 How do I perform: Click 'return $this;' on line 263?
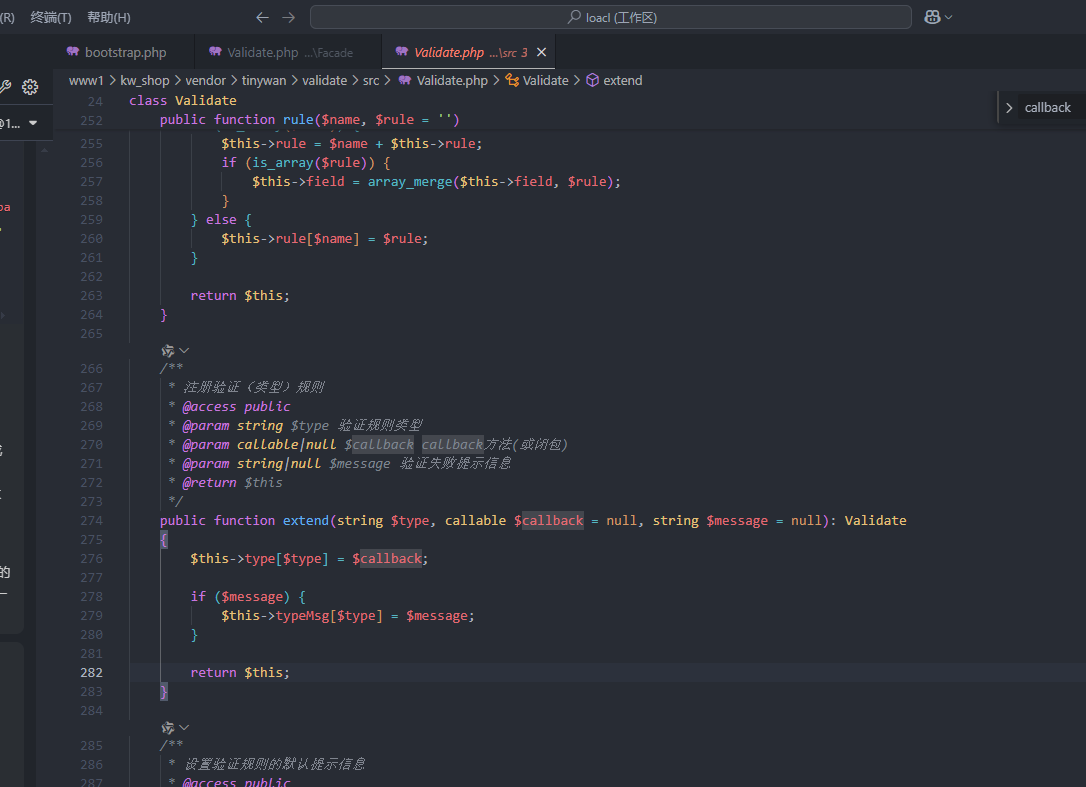[240, 296]
